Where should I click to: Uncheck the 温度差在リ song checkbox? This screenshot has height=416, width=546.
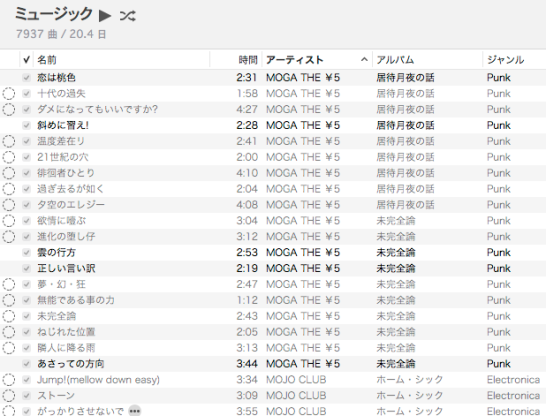[x=26, y=141]
